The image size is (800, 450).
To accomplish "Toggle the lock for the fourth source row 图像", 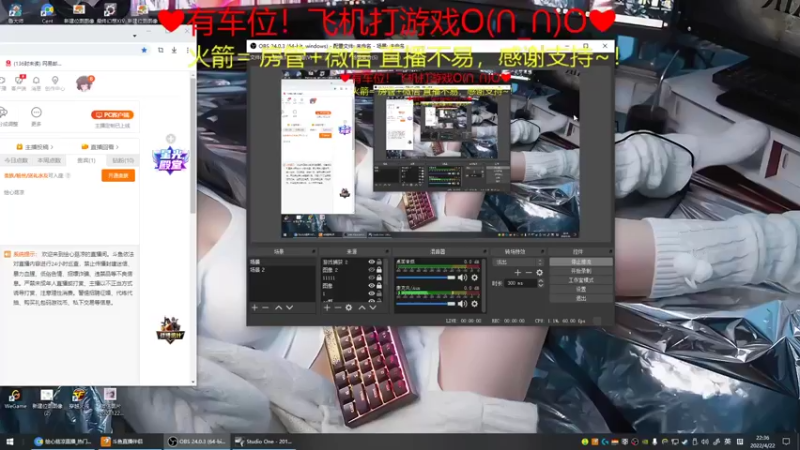I will tap(379, 286).
